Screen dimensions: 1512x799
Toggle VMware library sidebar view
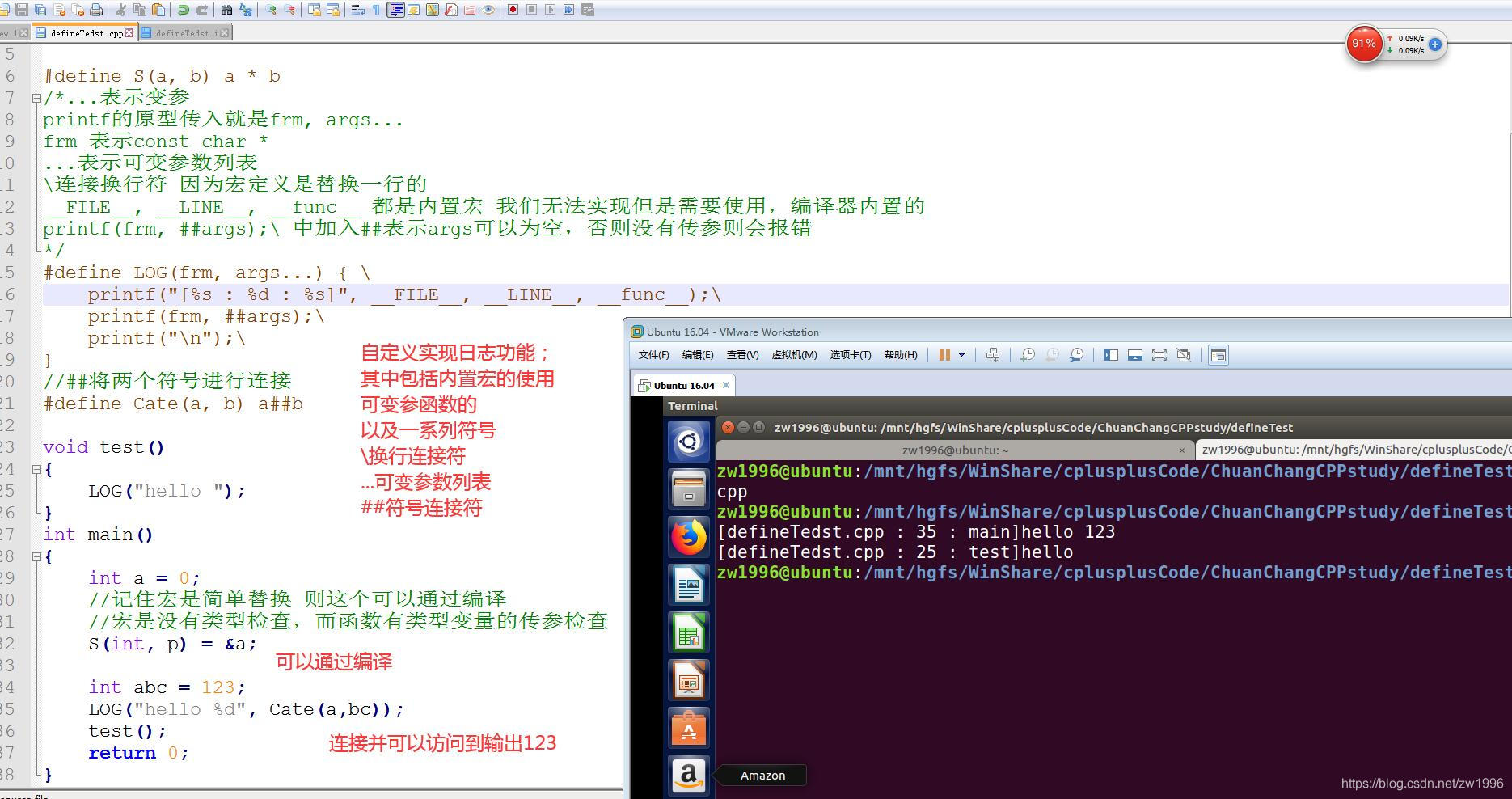[1111, 355]
